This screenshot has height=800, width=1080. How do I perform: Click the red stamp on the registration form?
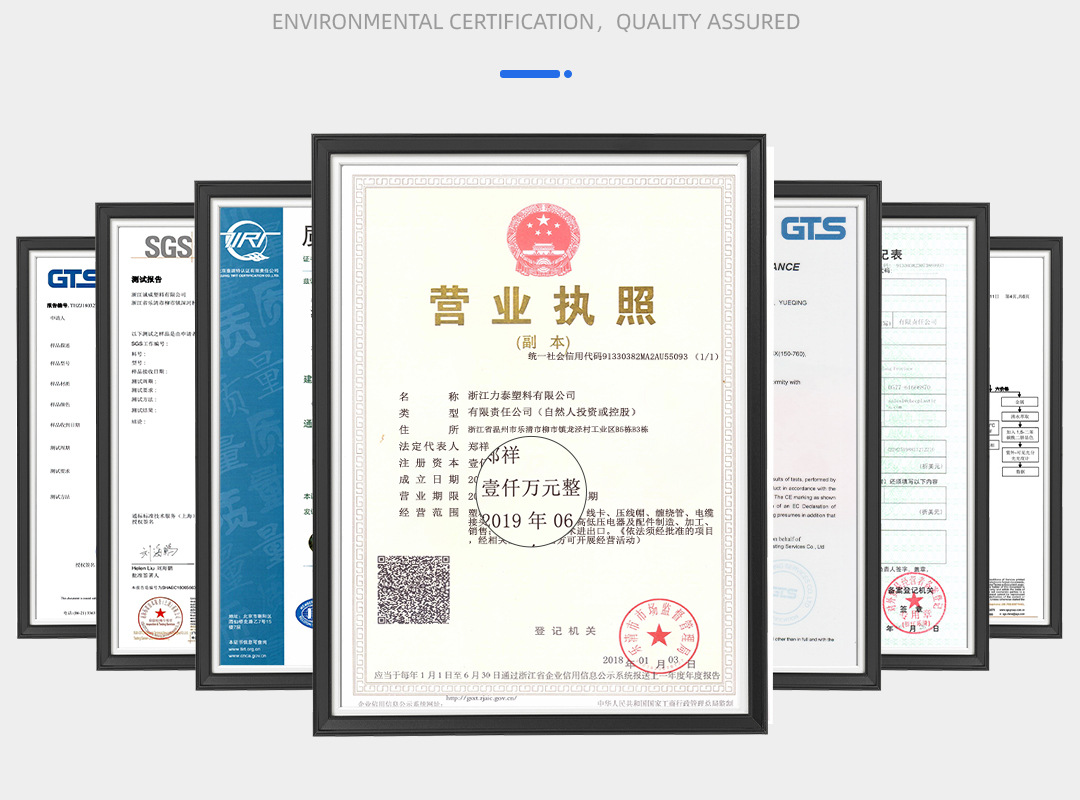point(915,603)
